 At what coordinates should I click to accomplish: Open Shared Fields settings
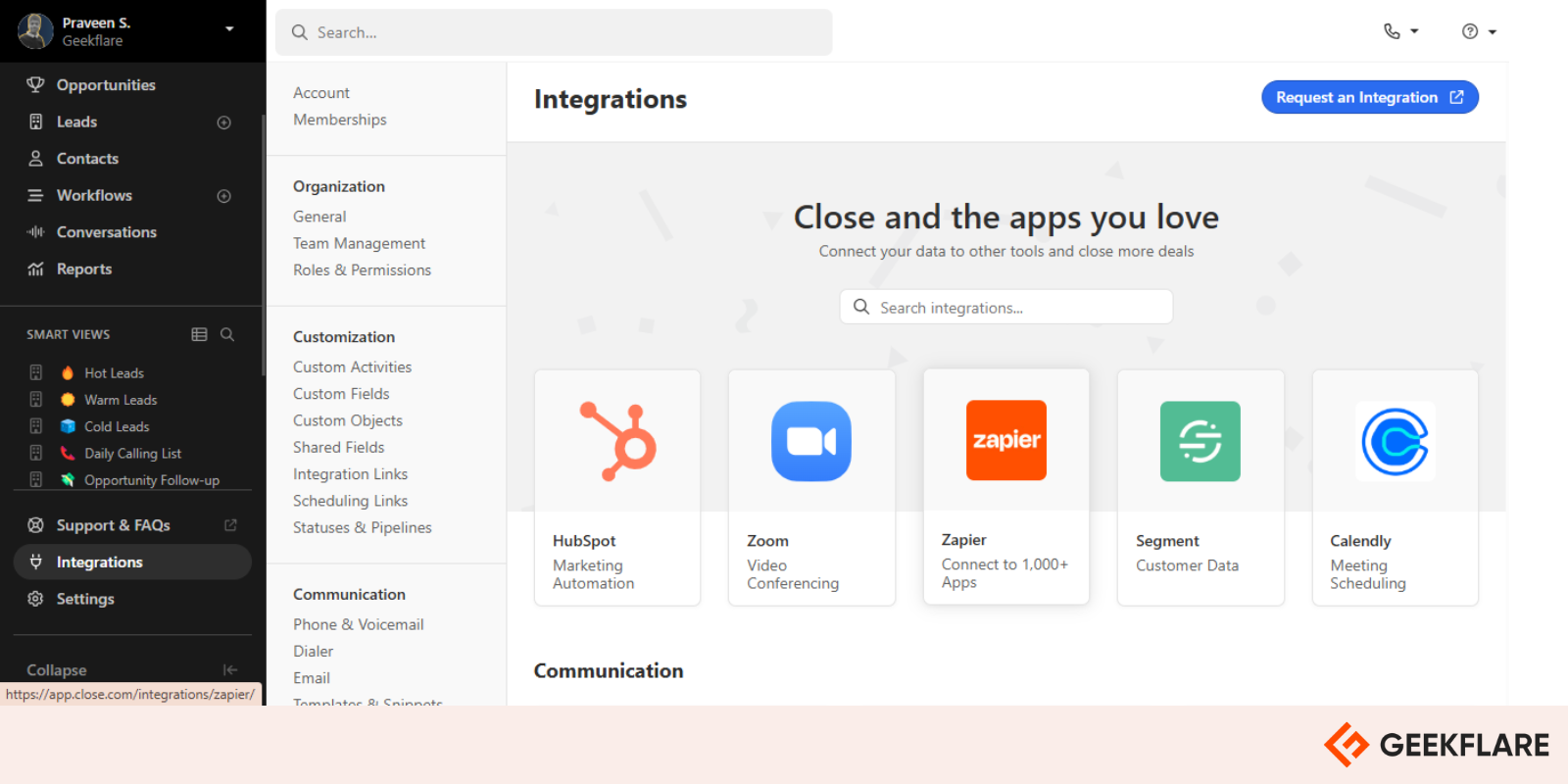338,447
